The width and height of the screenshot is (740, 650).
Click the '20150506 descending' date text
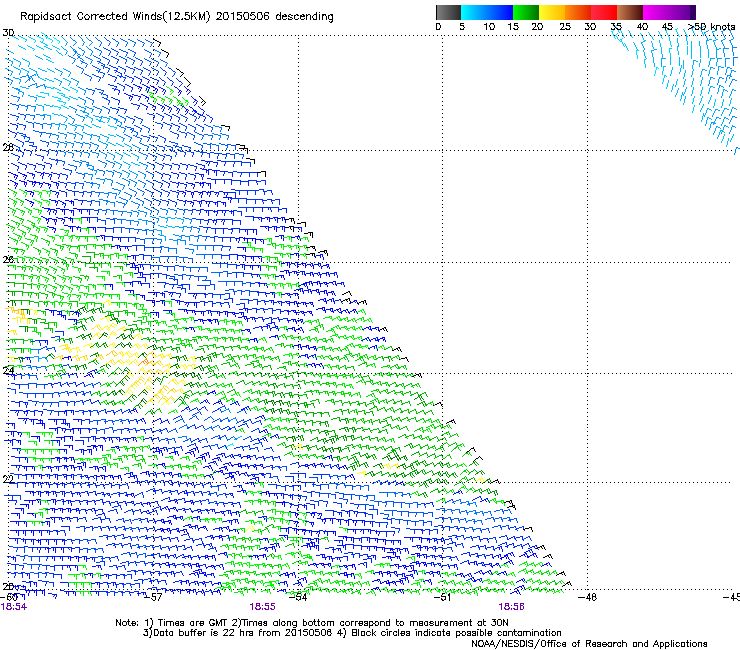click(274, 17)
